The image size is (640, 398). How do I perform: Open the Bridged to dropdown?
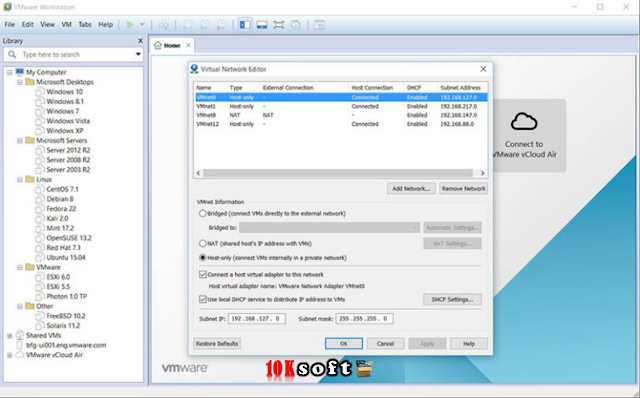click(329, 227)
